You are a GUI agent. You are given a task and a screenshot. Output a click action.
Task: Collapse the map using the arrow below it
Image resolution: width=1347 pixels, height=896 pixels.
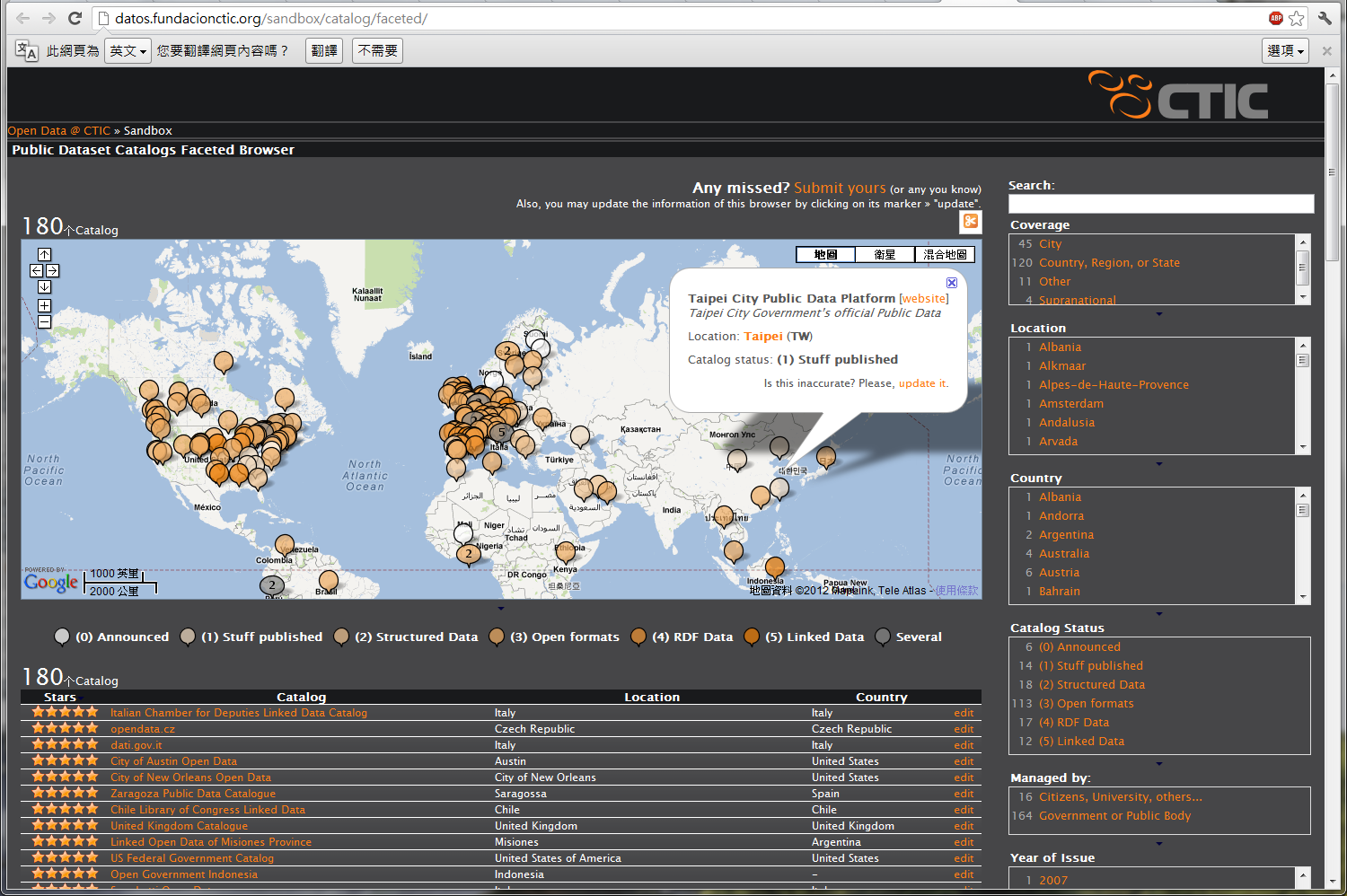501,609
